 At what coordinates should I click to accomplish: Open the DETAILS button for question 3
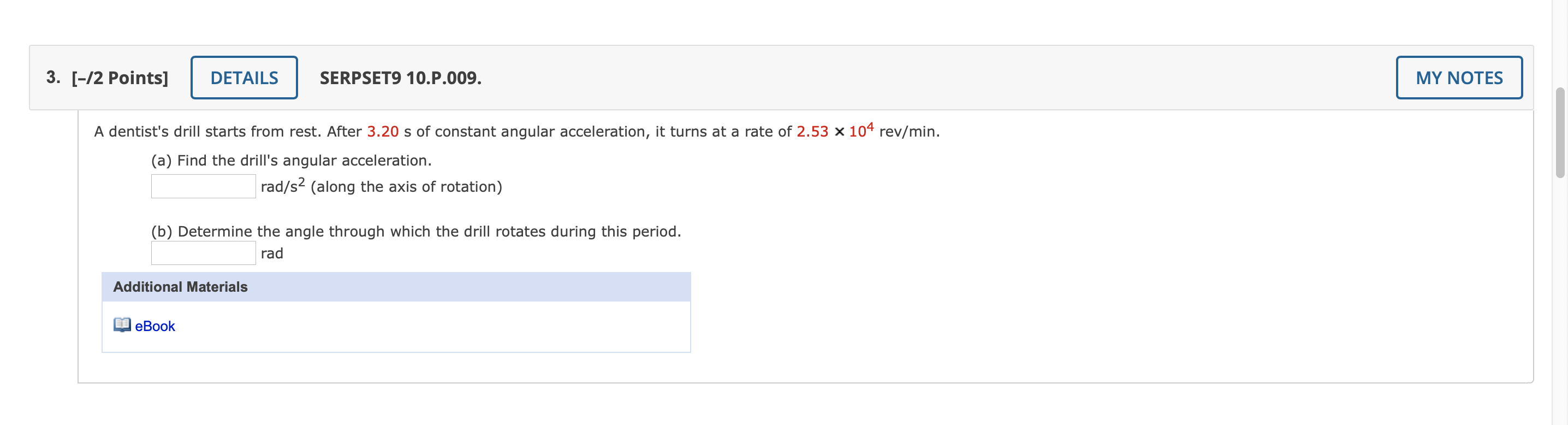coord(244,78)
